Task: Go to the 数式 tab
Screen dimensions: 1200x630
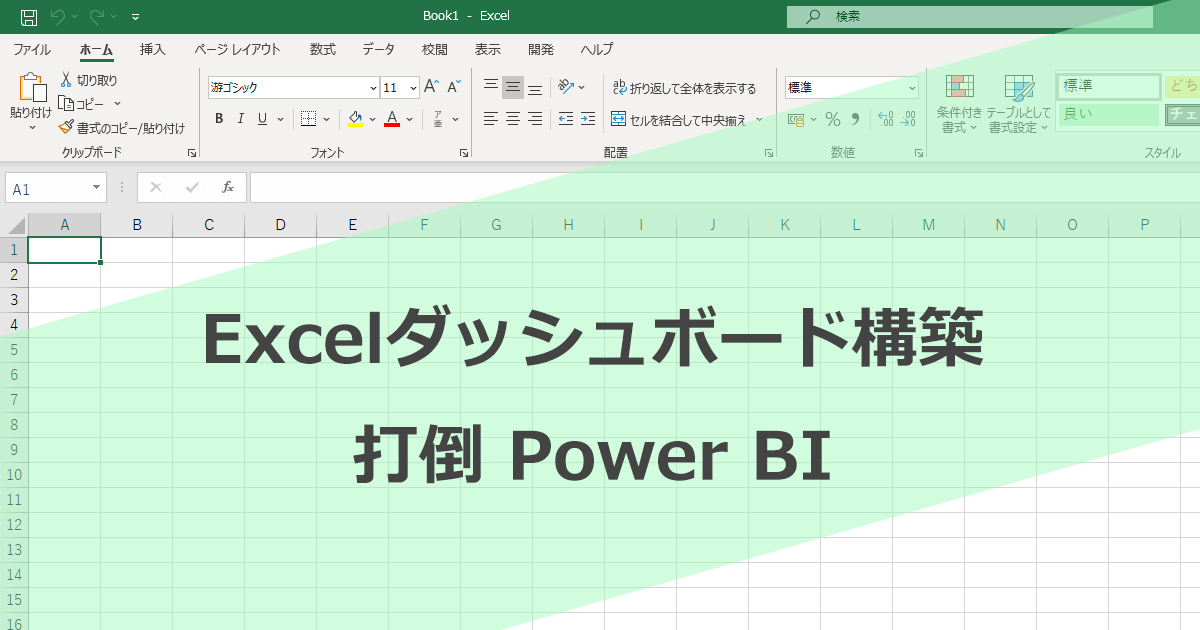Action: pyautogui.click(x=323, y=49)
